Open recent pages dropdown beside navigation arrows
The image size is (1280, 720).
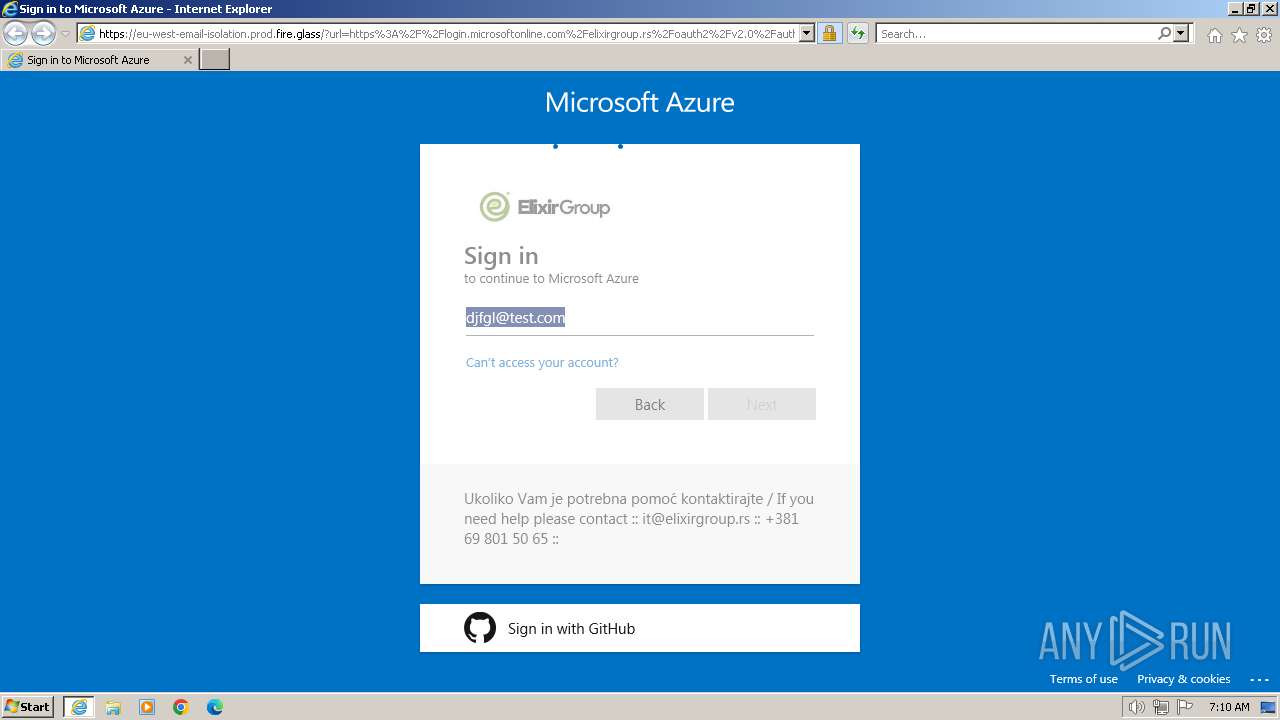tap(65, 34)
